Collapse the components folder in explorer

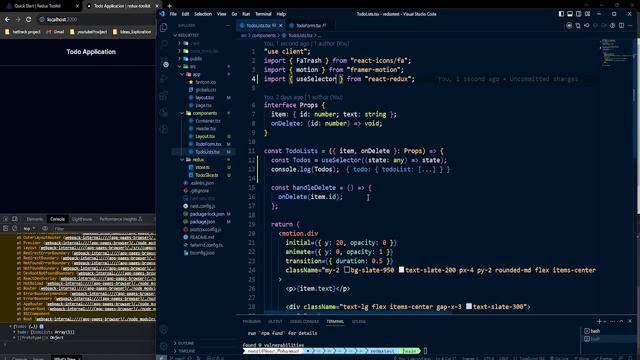coord(182,113)
